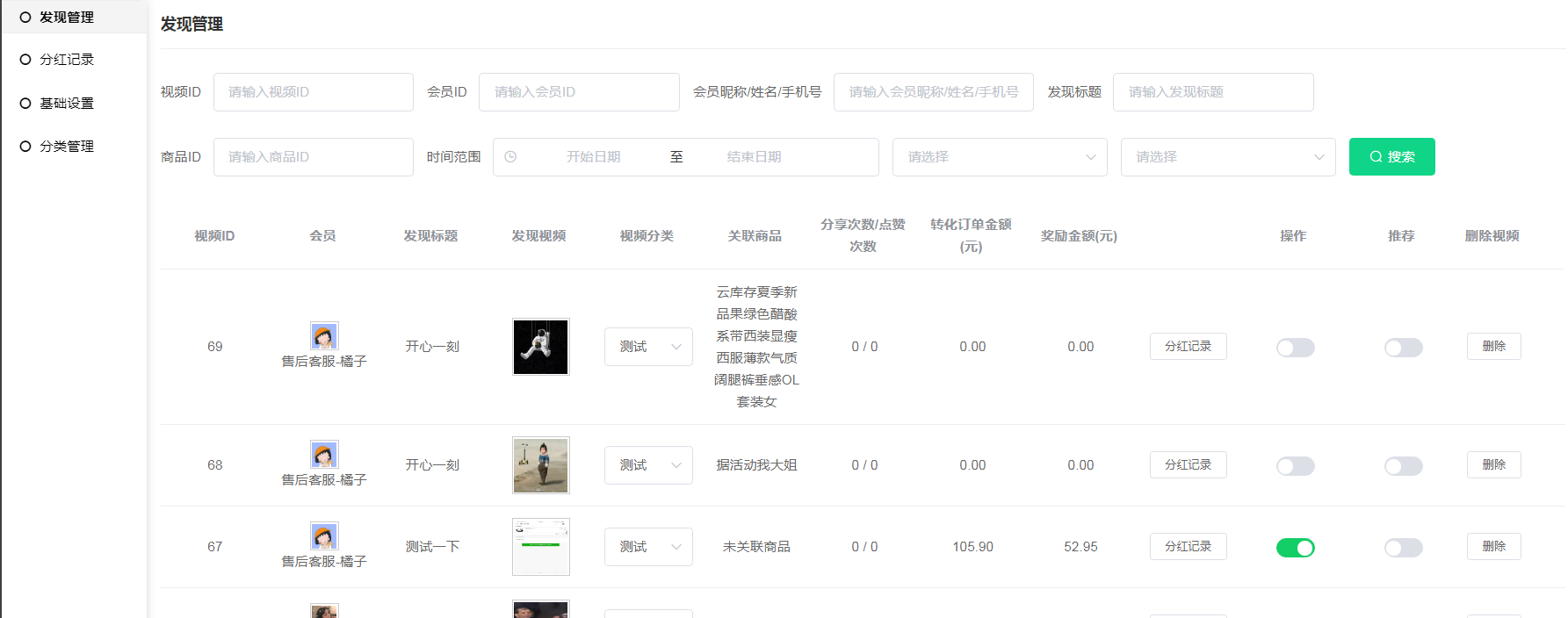
Task: Click 分红记录 button in row 68
Action: tap(1189, 465)
